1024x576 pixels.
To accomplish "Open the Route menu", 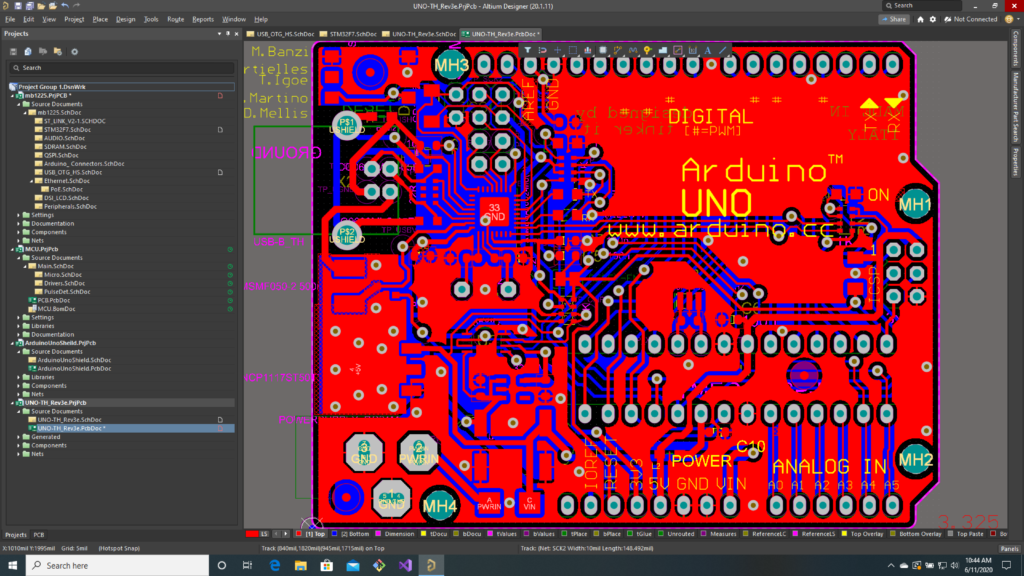I will [175, 19].
